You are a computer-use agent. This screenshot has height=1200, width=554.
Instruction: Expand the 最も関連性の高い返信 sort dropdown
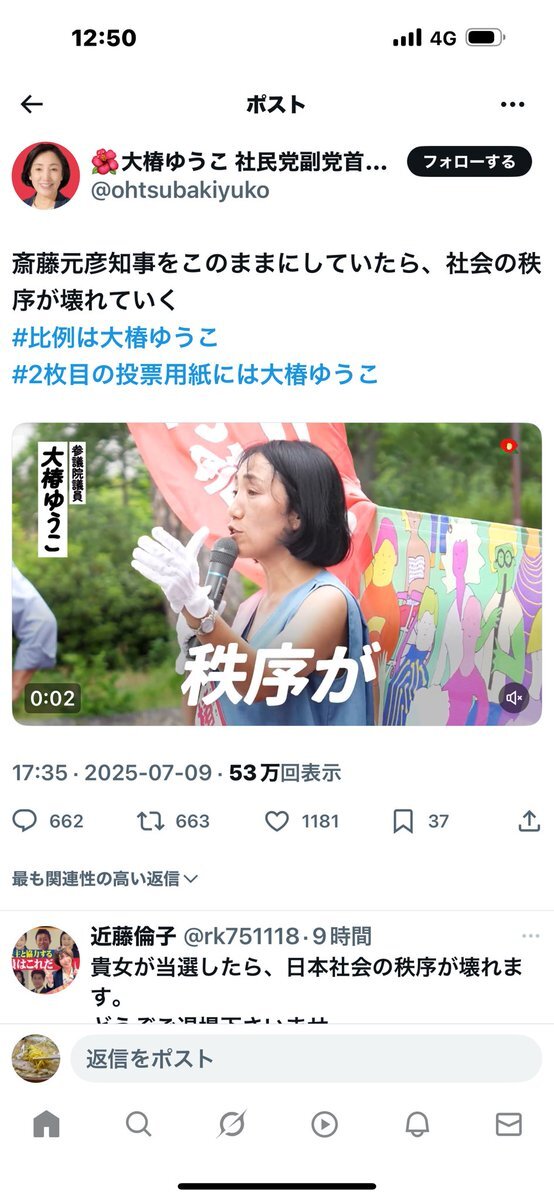tap(105, 879)
